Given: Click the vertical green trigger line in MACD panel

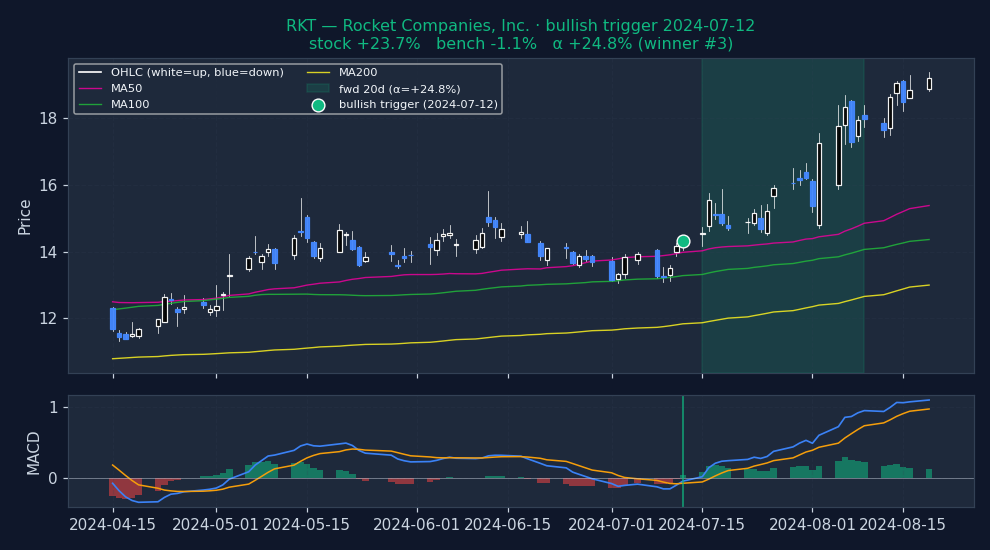Looking at the screenshot, I should 683,451.
